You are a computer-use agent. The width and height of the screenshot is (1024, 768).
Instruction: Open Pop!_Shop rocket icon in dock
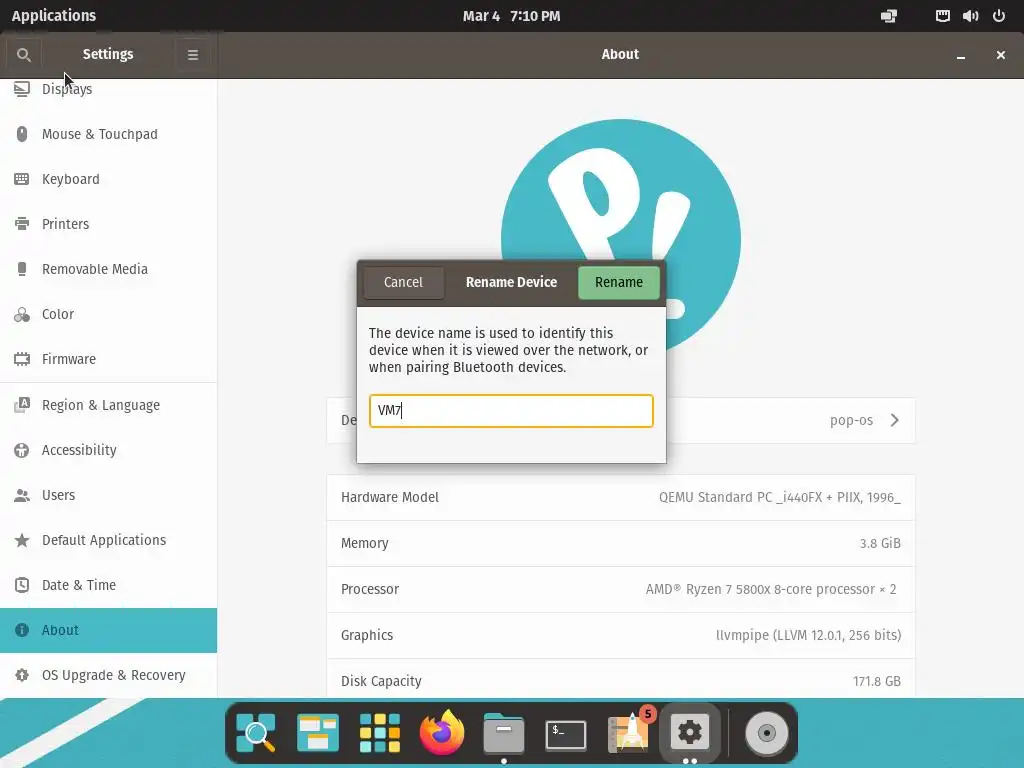(628, 732)
